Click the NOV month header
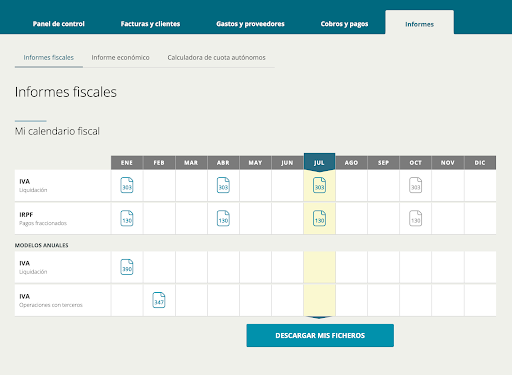The image size is (512, 375). [x=448, y=163]
